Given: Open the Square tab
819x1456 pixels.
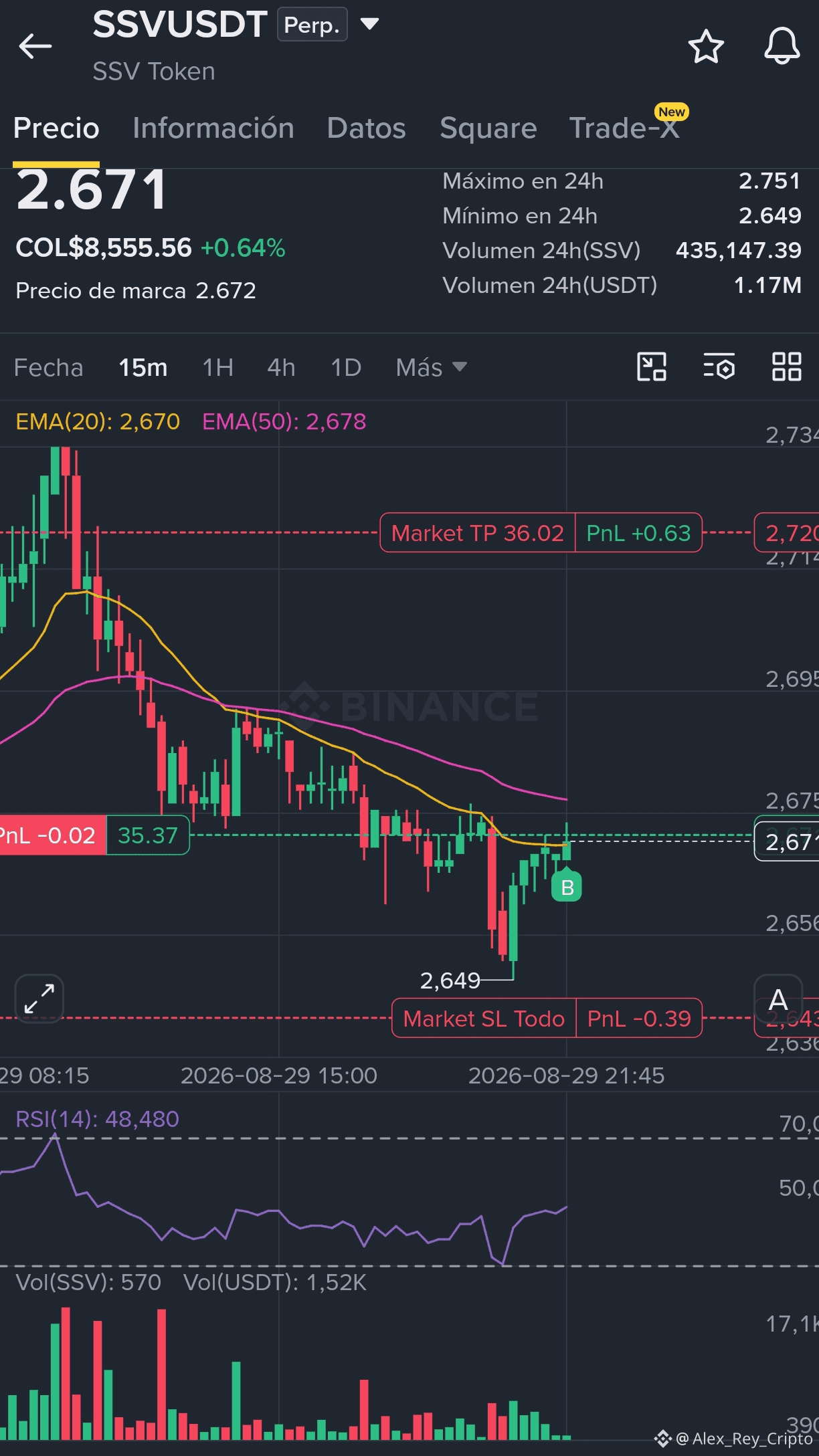Looking at the screenshot, I should click(488, 128).
